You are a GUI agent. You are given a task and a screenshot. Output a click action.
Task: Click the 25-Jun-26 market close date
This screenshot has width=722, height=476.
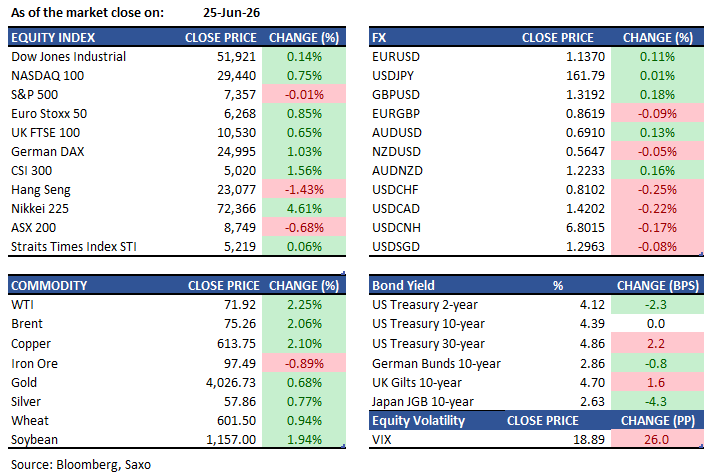232,12
